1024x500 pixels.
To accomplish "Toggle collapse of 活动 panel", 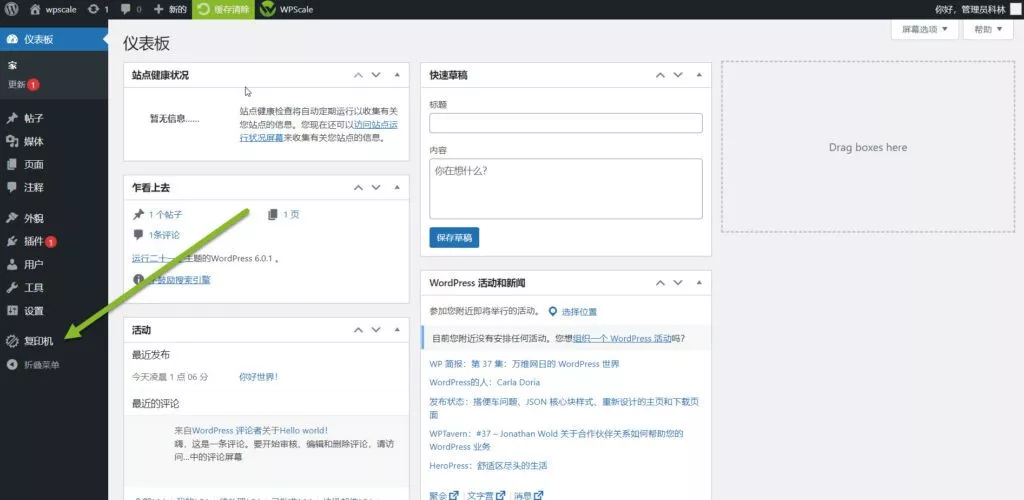I will 397,330.
